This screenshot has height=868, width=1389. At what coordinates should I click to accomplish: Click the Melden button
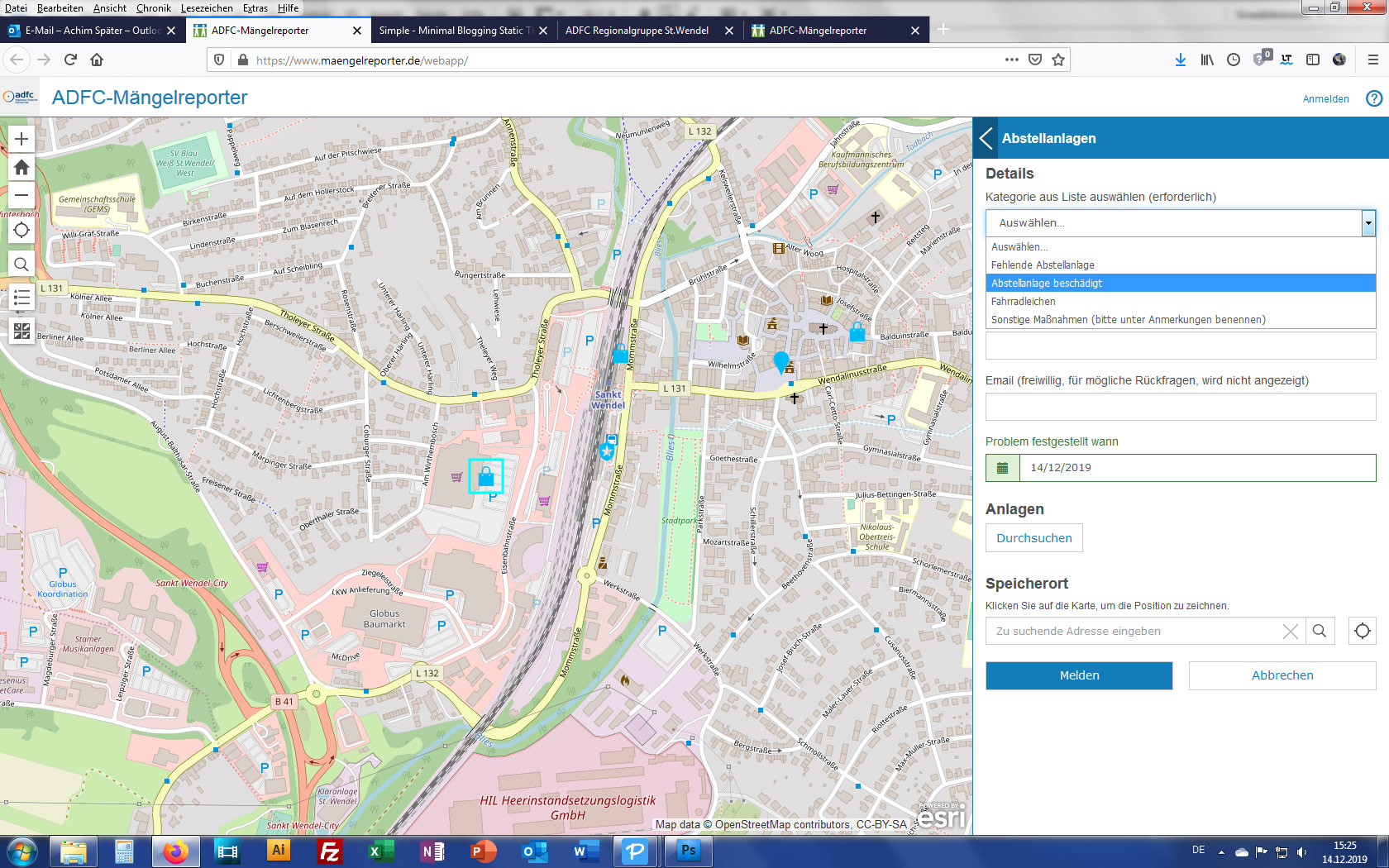(1079, 675)
